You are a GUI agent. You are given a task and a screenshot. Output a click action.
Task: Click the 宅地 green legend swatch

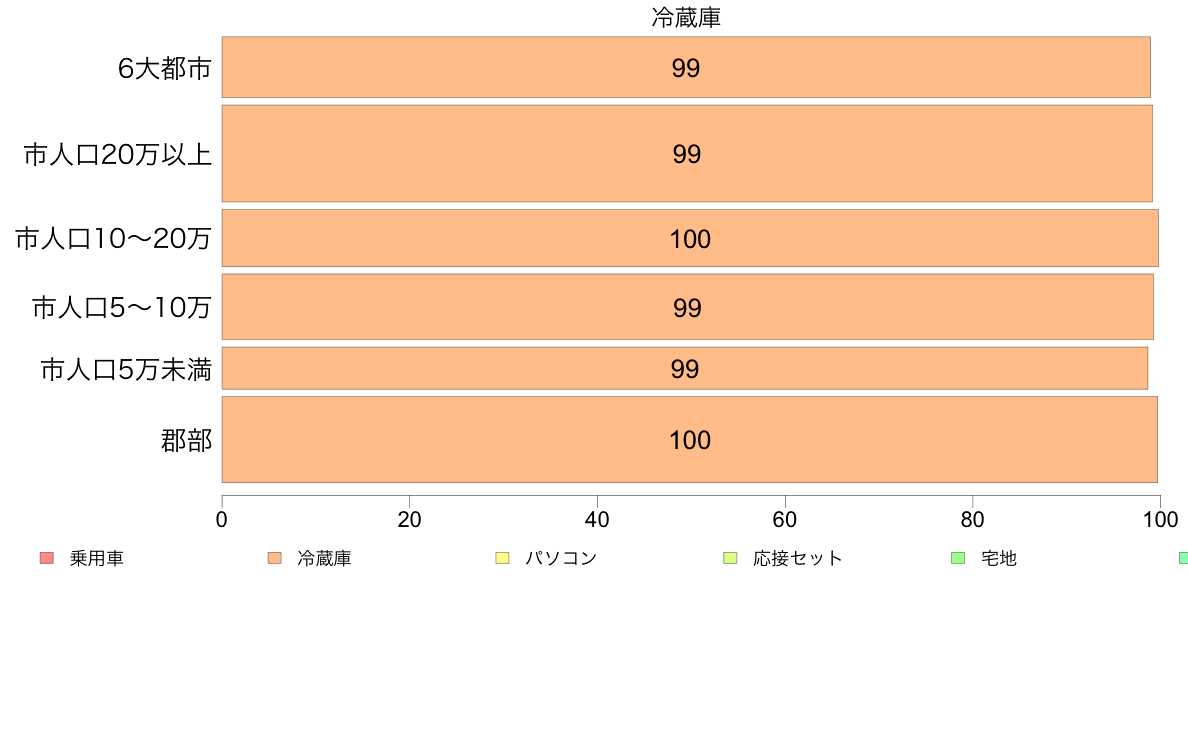coord(958,558)
